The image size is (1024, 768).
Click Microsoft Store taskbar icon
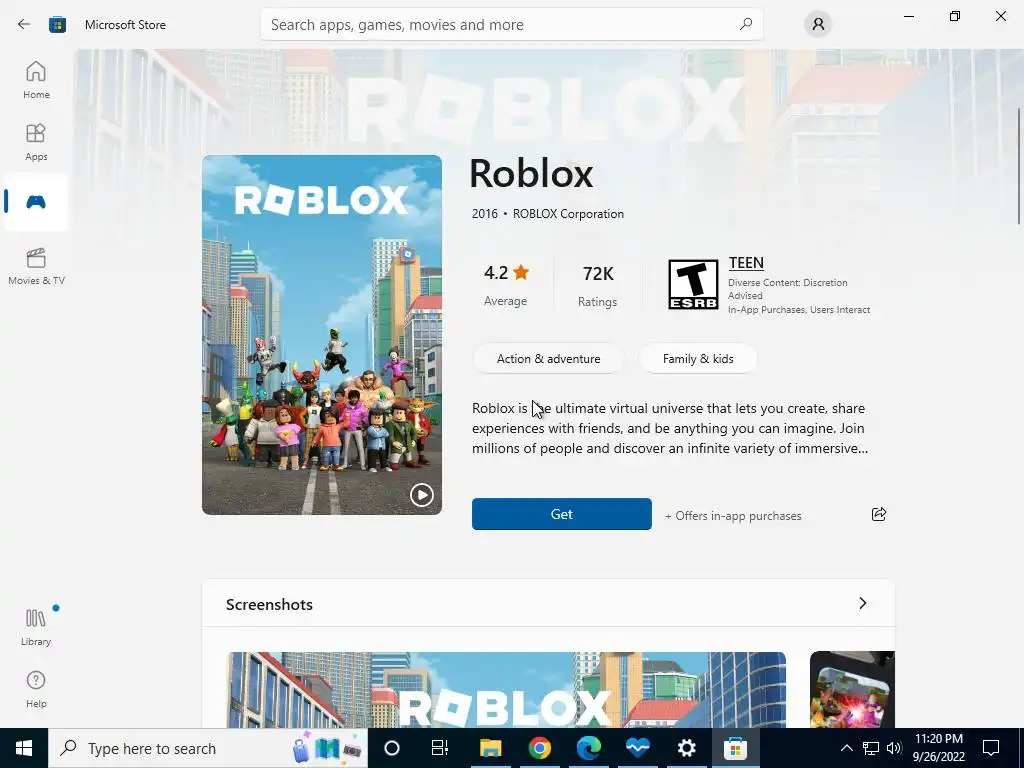(735, 748)
